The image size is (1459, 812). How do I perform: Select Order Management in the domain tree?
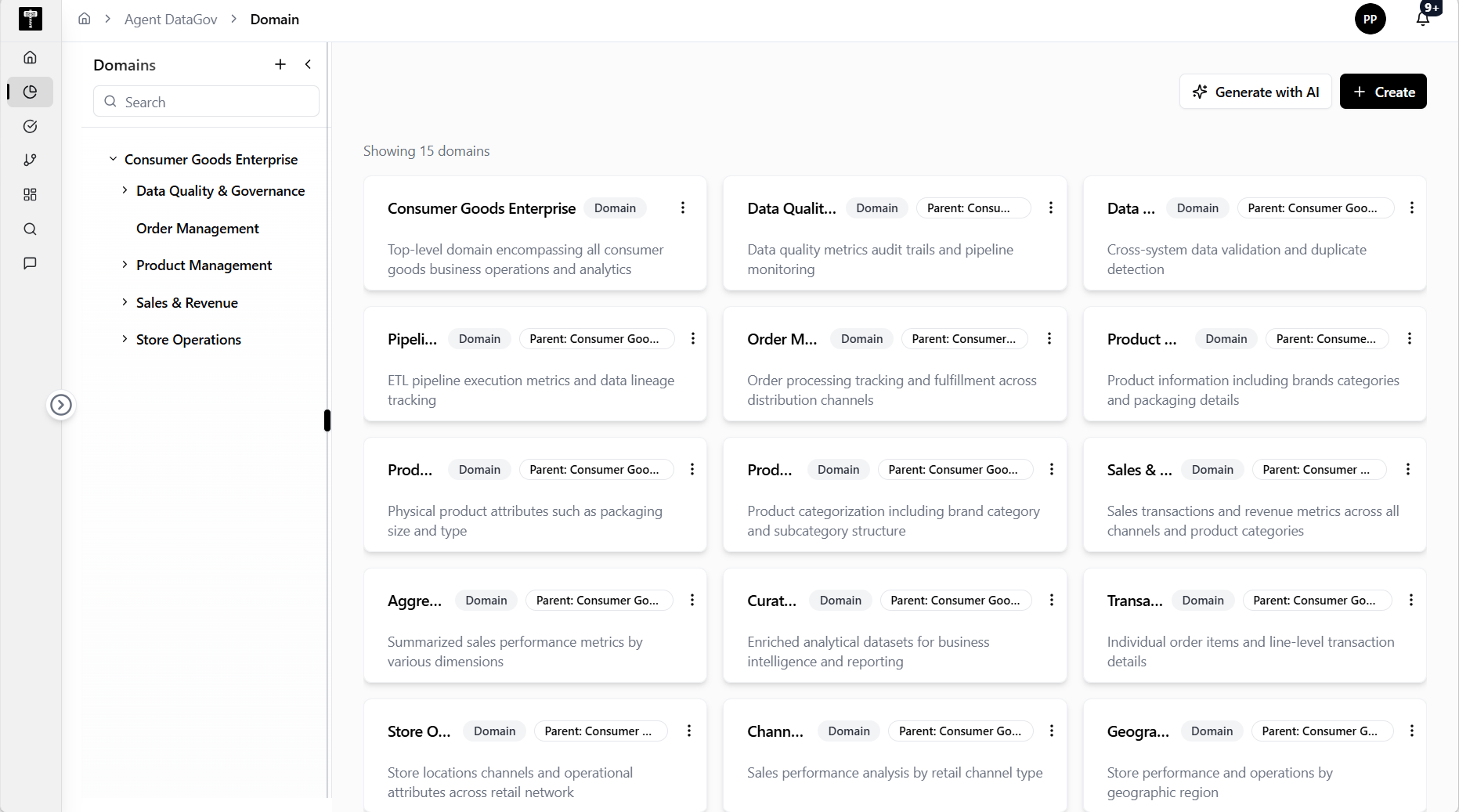pos(197,228)
